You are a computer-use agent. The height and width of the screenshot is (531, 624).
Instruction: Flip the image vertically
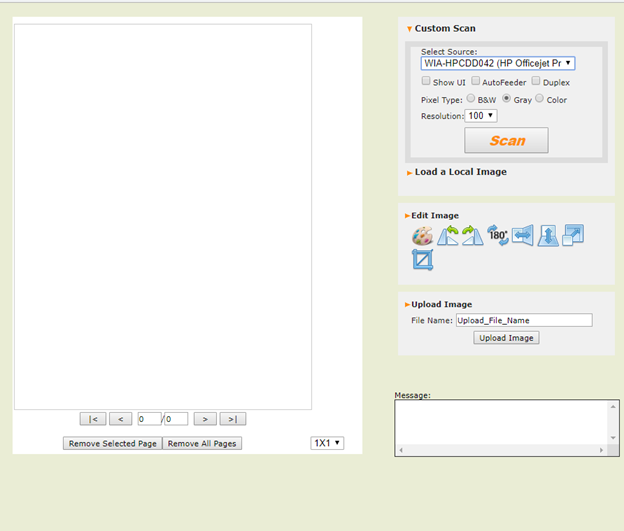[x=548, y=237]
